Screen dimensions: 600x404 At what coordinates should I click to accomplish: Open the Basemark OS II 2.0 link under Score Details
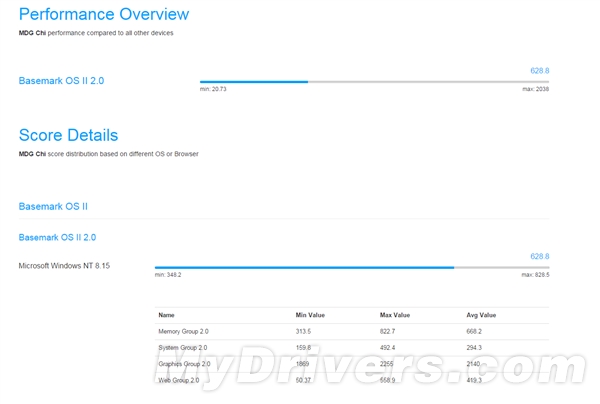pos(57,238)
